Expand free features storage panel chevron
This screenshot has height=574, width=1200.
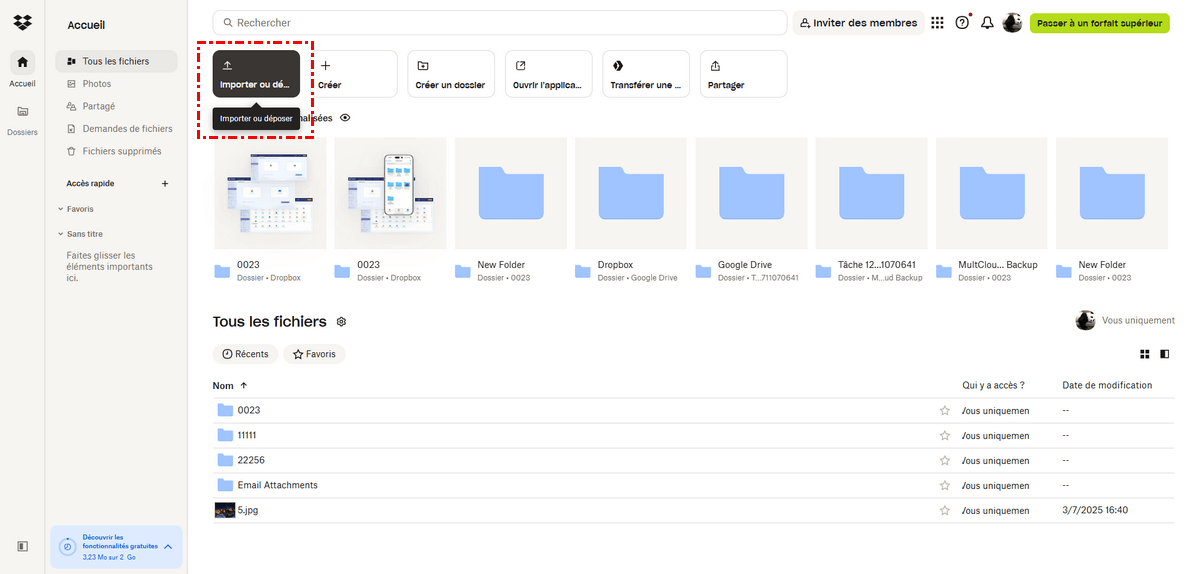pyautogui.click(x=168, y=547)
